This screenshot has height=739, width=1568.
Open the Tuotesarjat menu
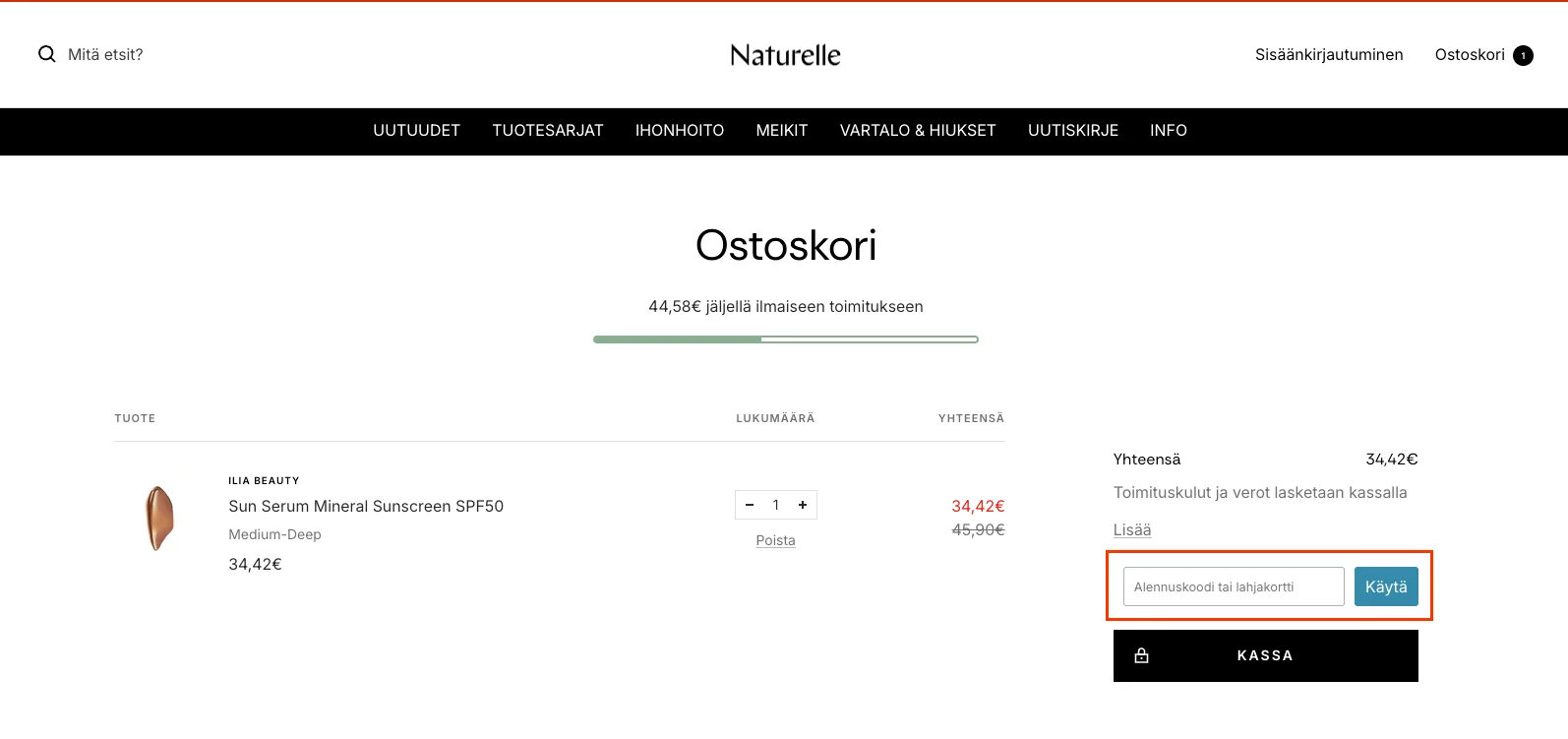coord(548,131)
